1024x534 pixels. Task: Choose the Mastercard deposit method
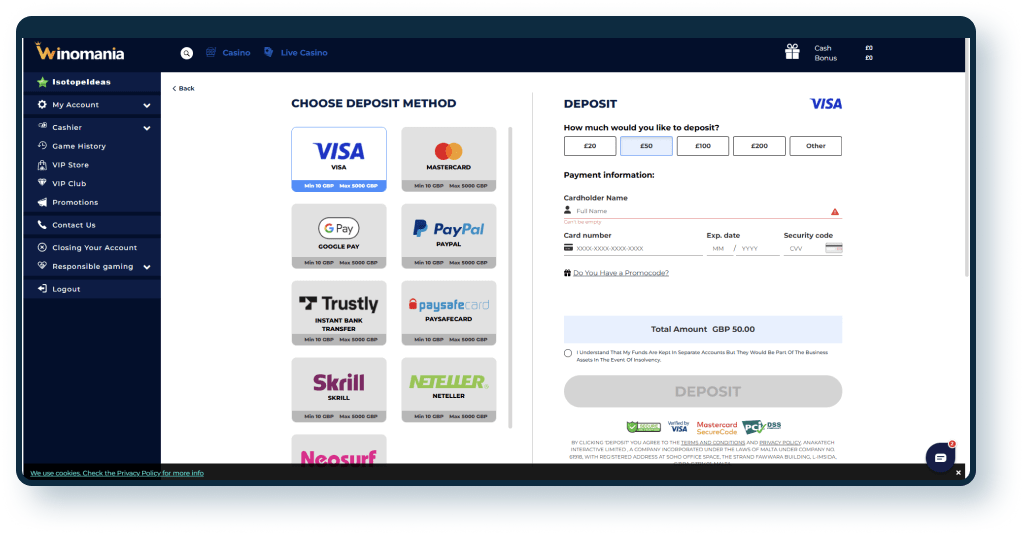click(449, 159)
